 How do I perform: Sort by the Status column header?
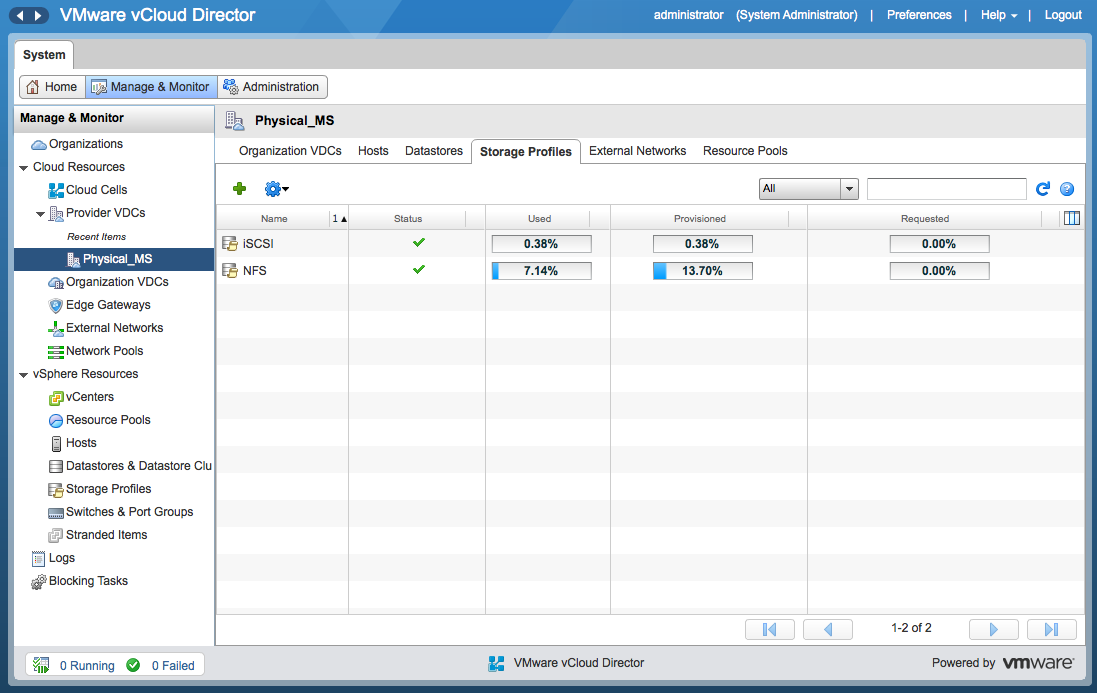[x=408, y=219]
